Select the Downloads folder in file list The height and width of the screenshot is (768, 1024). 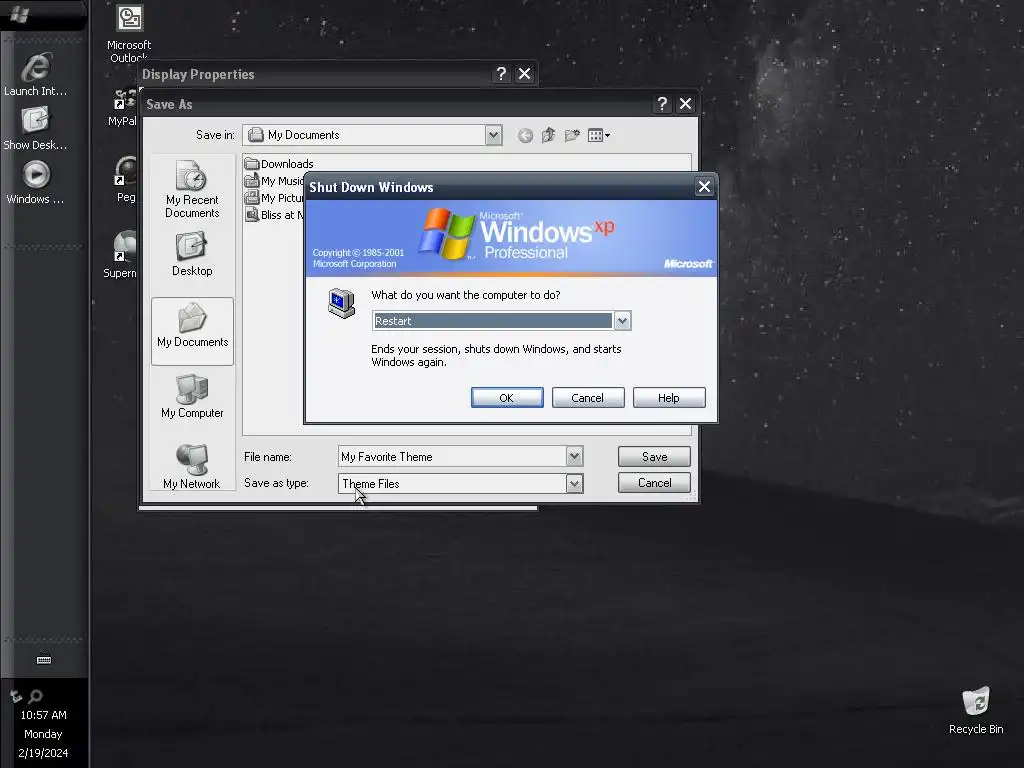pyautogui.click(x=279, y=164)
